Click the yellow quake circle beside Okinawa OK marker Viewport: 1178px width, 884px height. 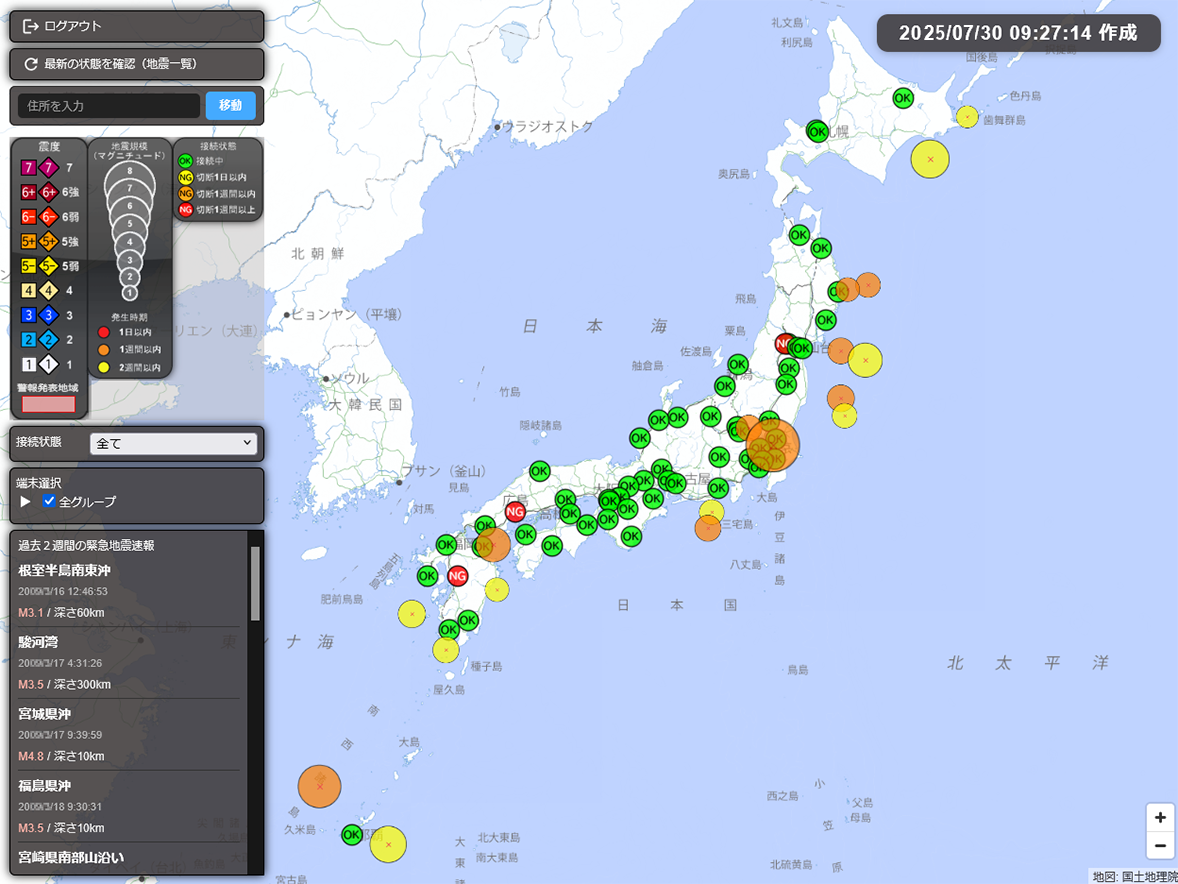pos(388,844)
